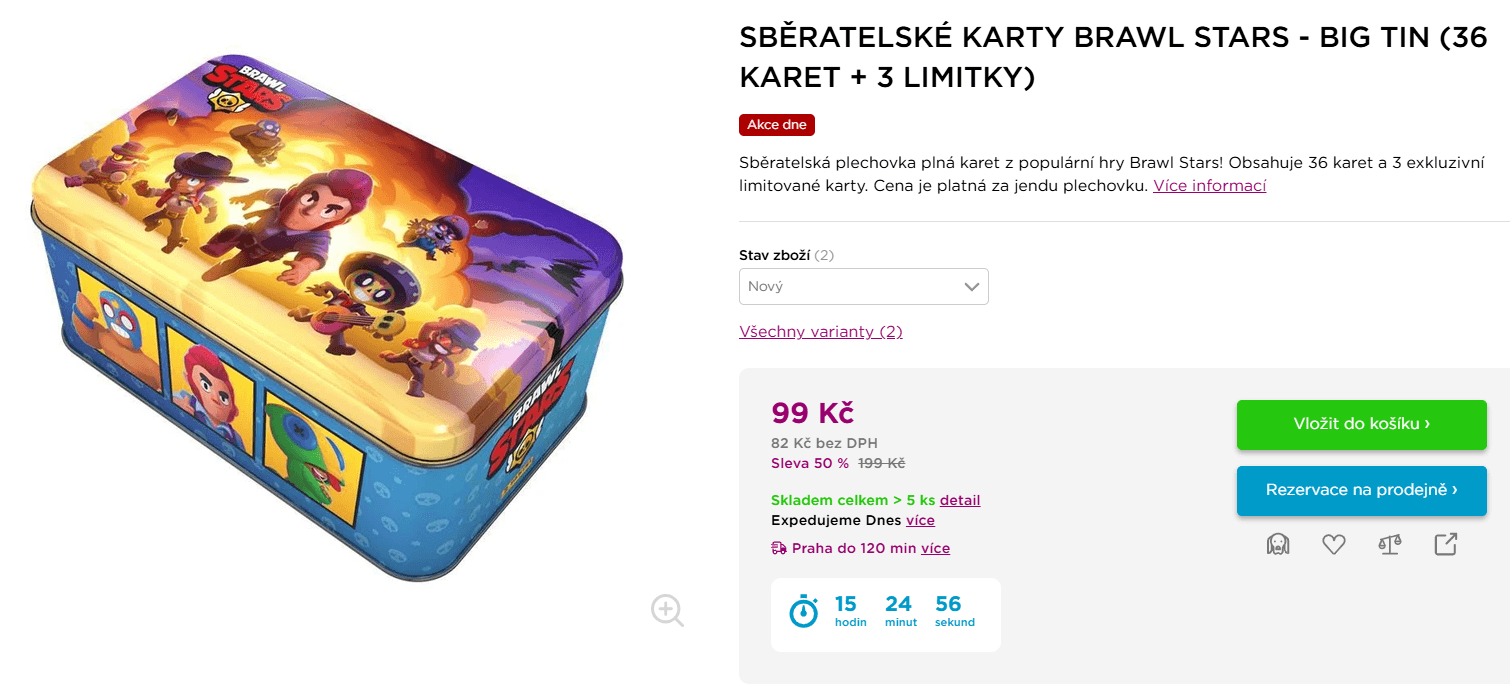
Task: Click the countdown timer box
Action: (x=885, y=614)
